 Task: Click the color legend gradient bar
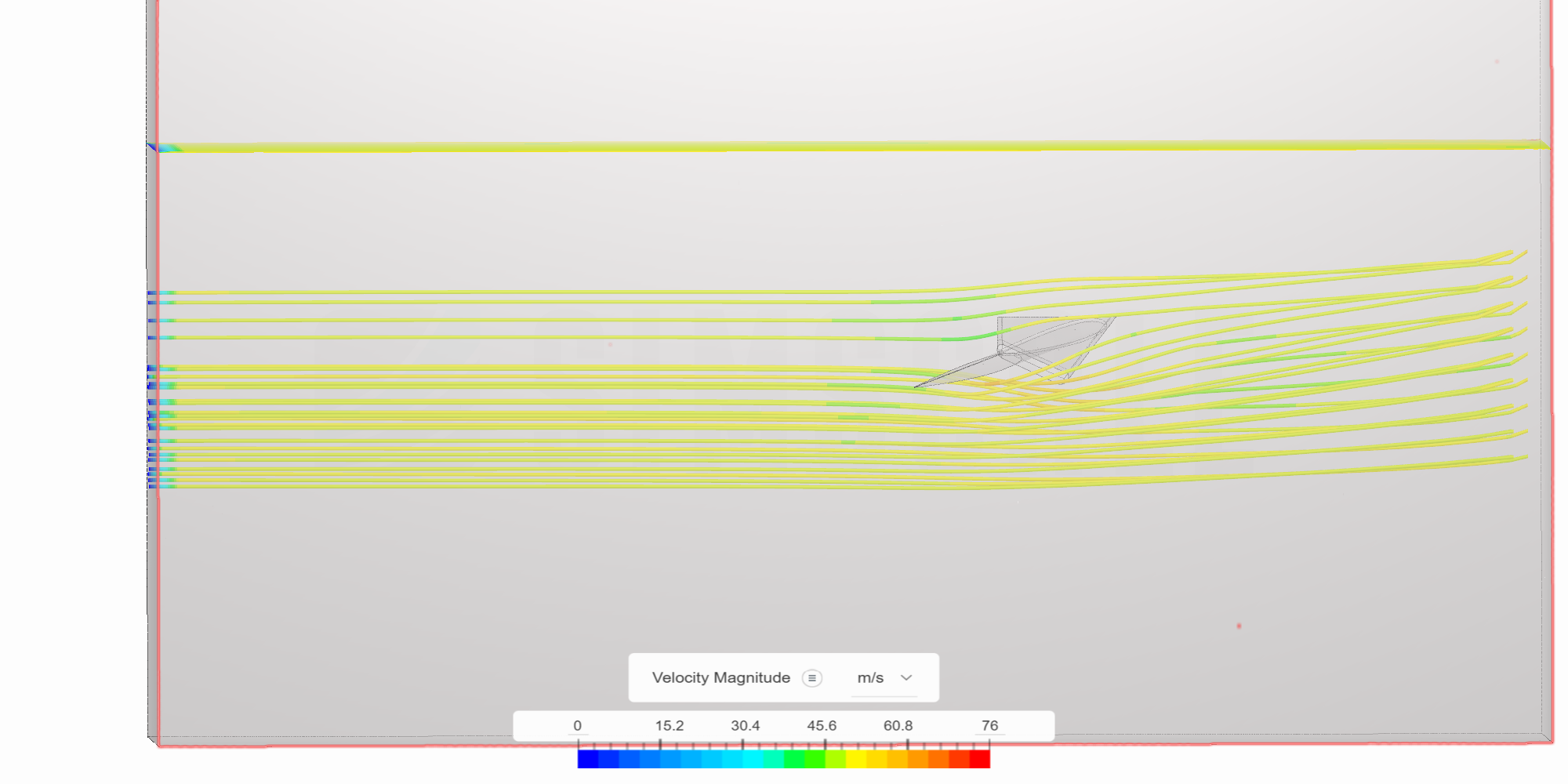coord(784,759)
